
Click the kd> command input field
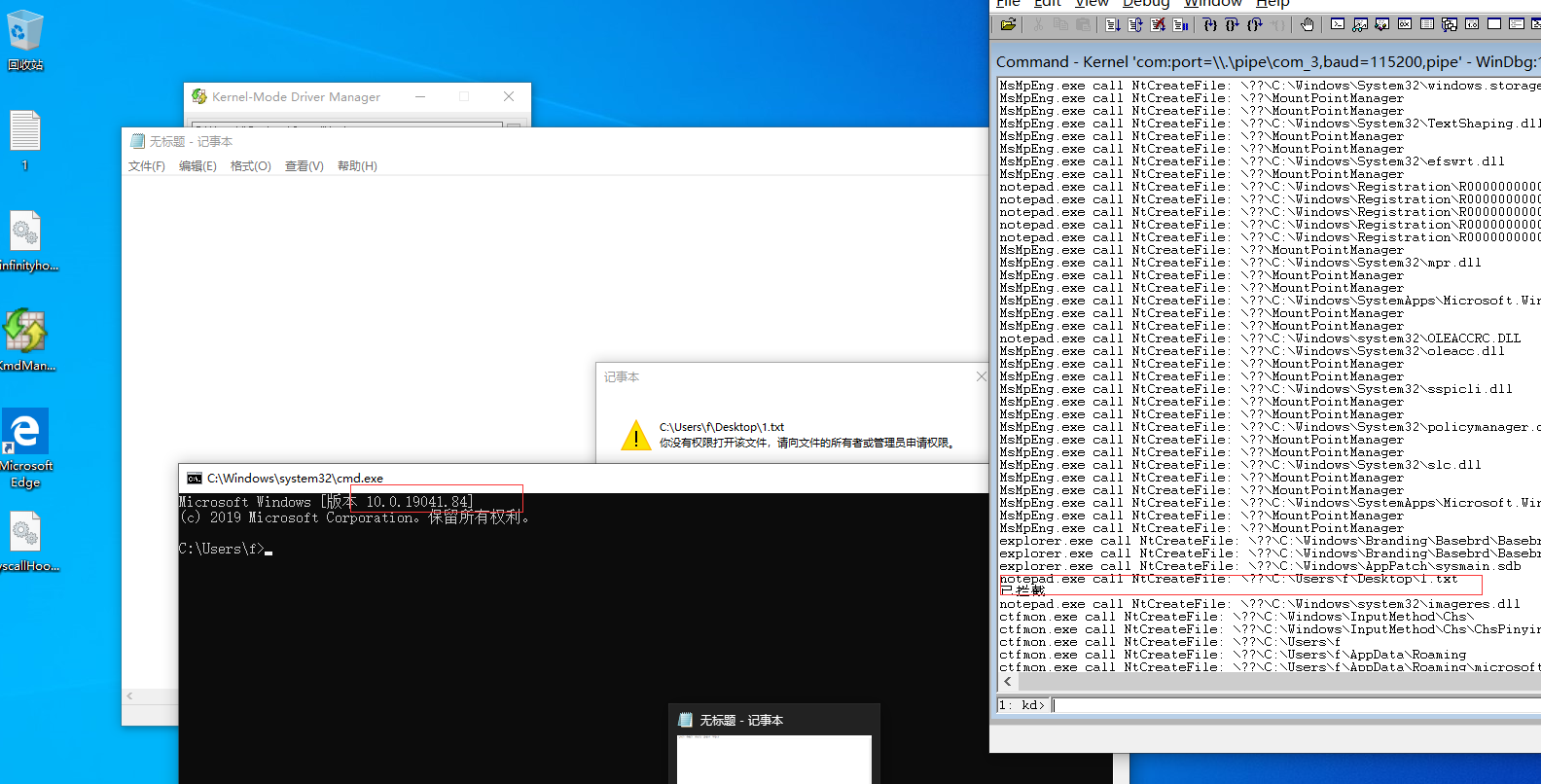pyautogui.click(x=1296, y=705)
